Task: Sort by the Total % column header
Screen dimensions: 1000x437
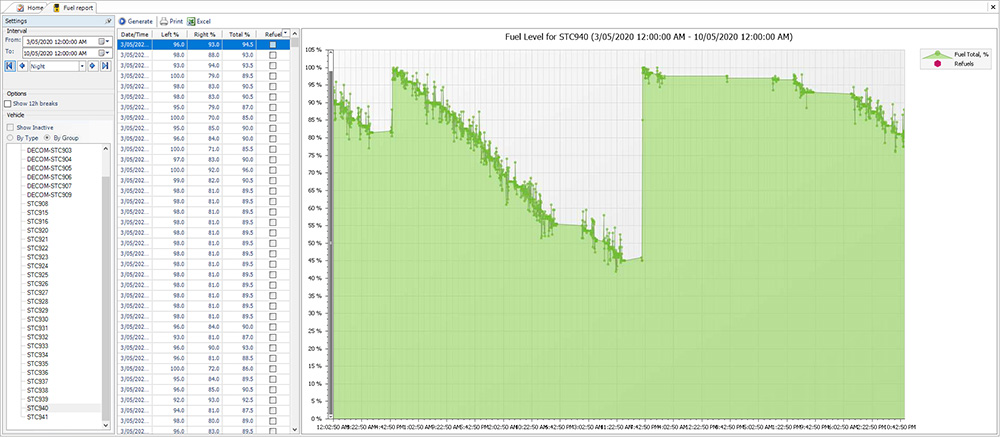Action: pos(240,33)
